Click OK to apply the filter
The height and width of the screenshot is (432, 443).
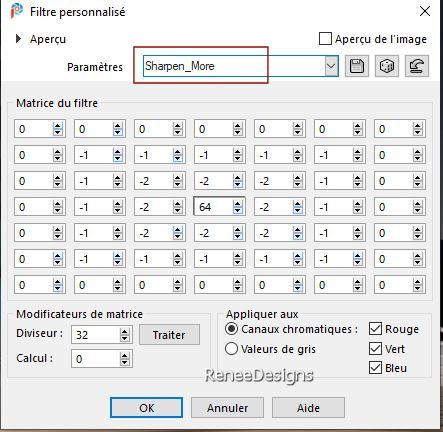click(146, 408)
